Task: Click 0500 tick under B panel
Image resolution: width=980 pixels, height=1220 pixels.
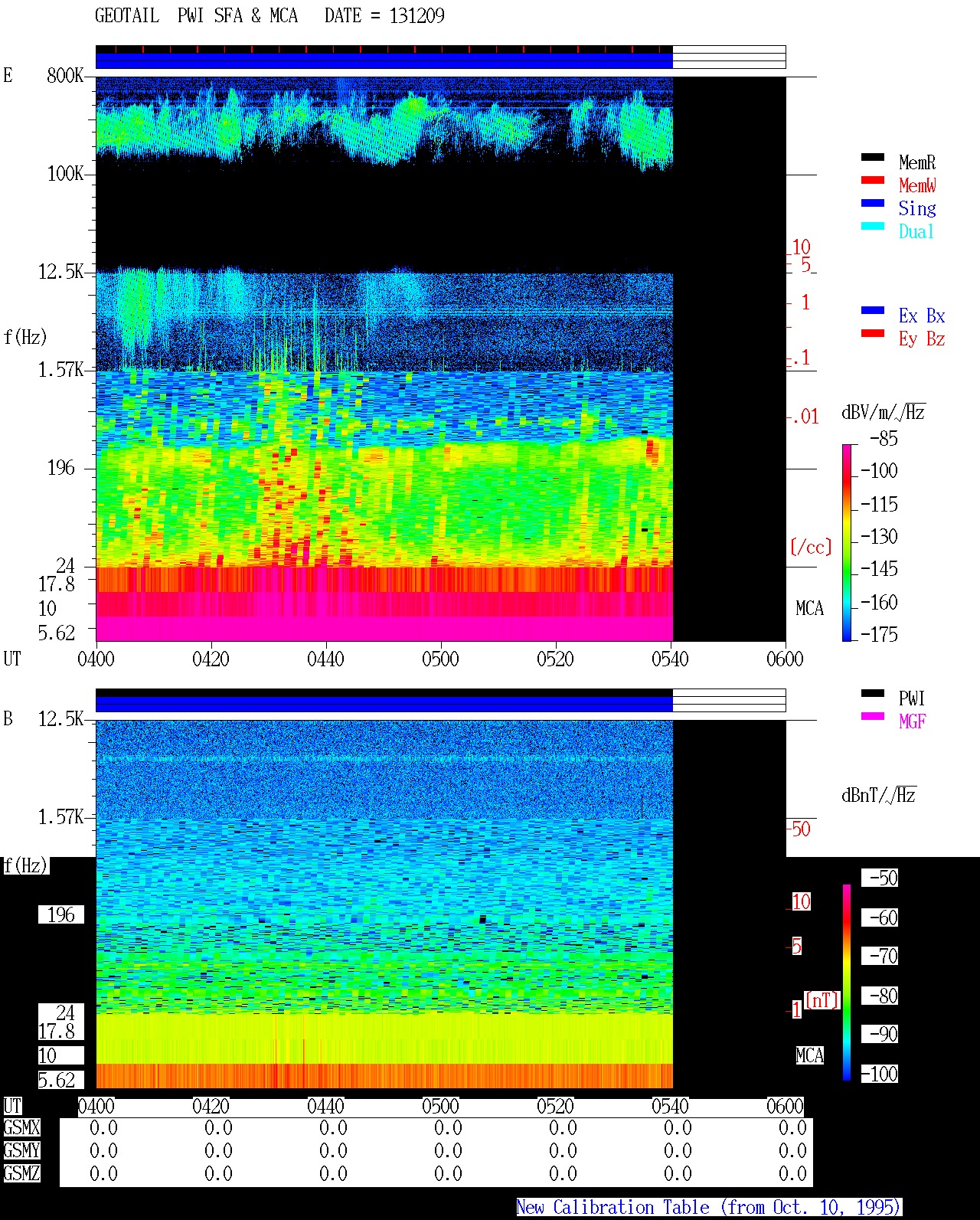Action: pos(440,1106)
